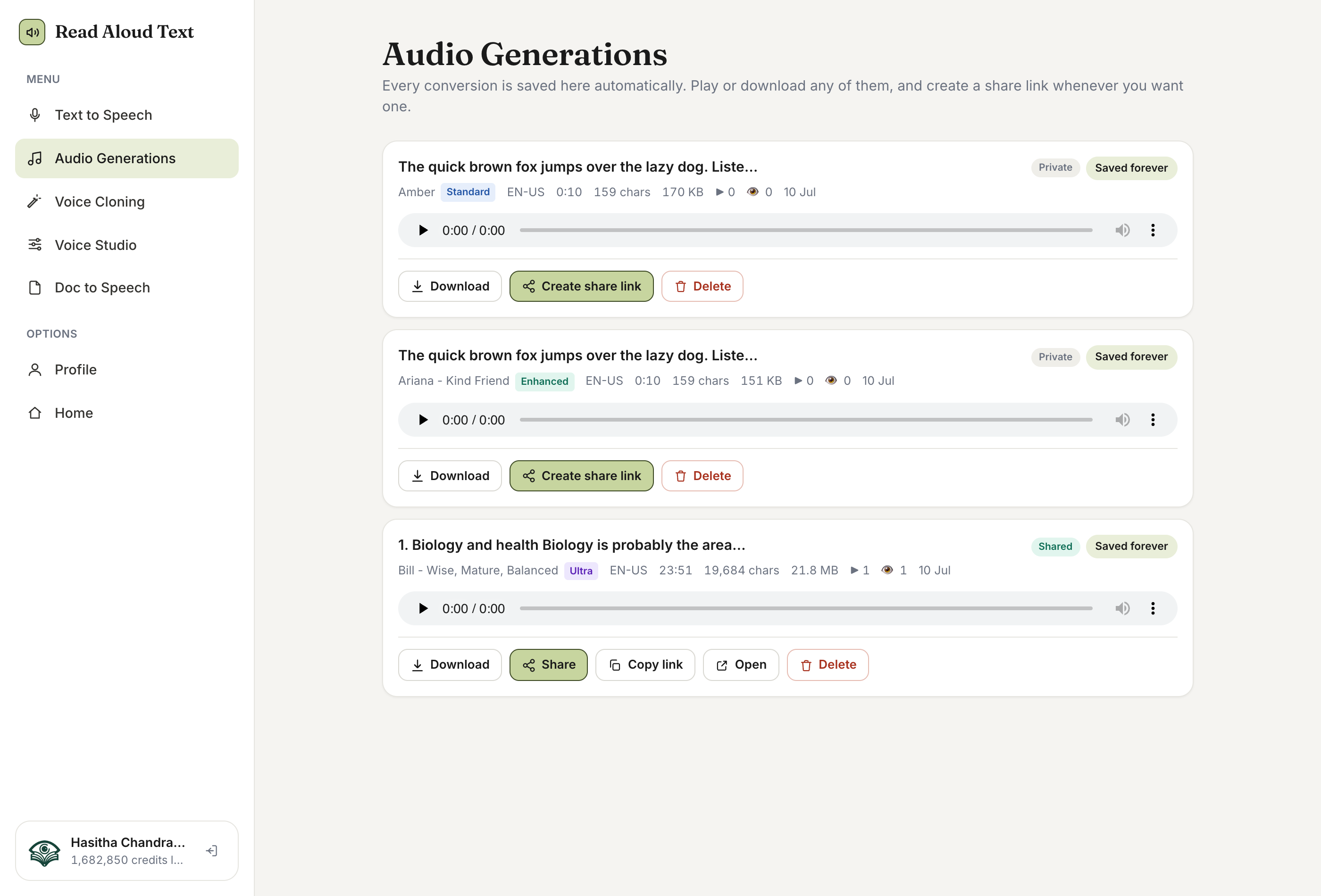Open Text to Speech from the menu
Screen dimensions: 1321x896
(x=126, y=115)
